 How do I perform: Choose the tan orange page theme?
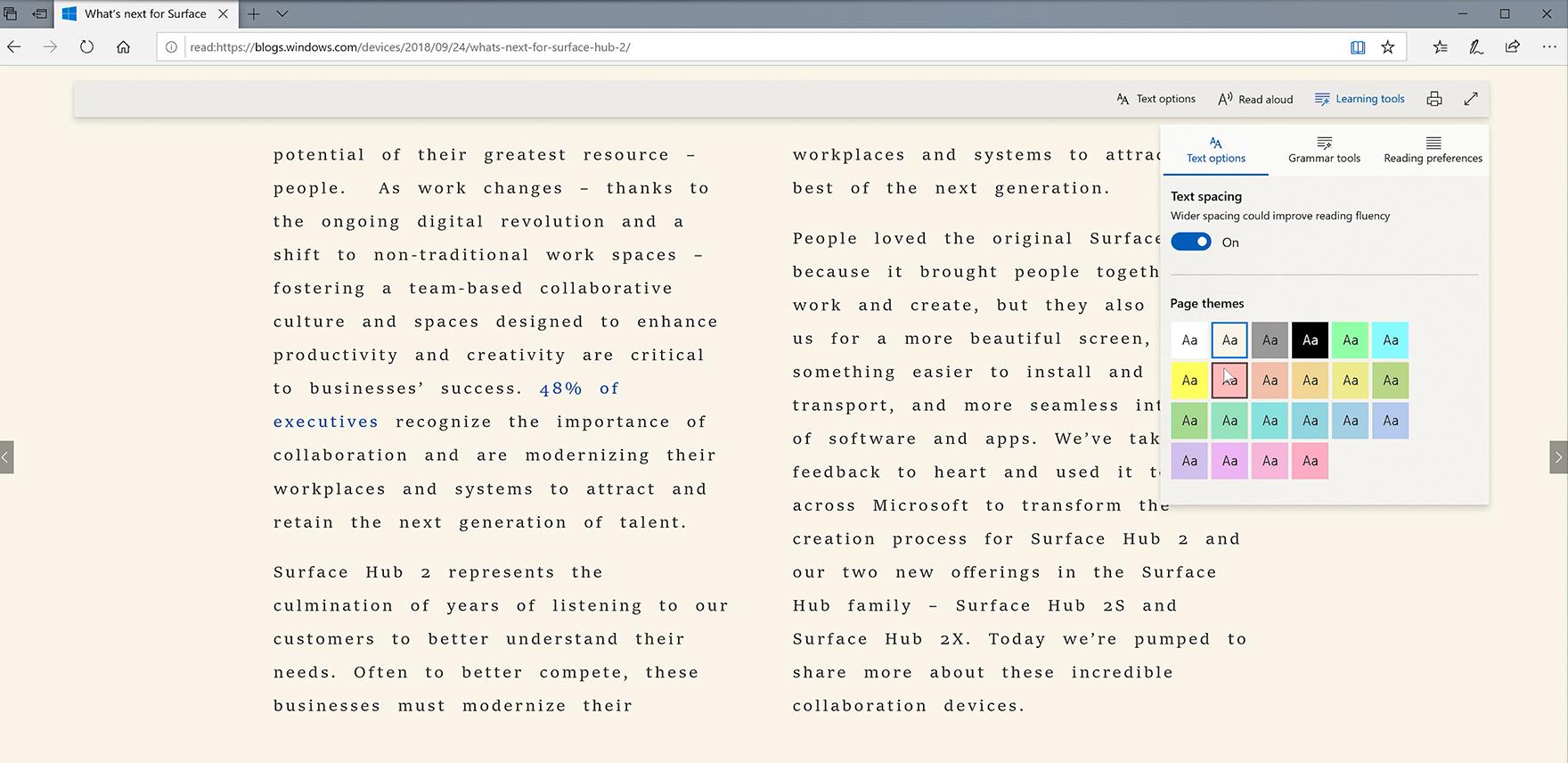pyautogui.click(x=1310, y=381)
